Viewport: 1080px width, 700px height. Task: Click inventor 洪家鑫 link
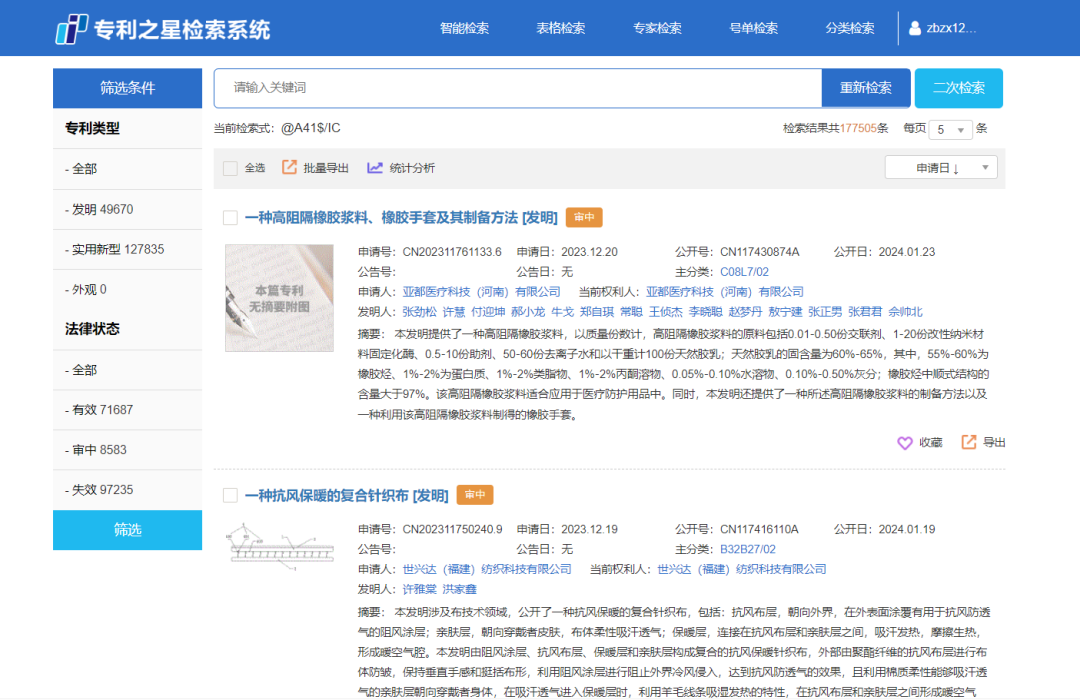coord(459,590)
